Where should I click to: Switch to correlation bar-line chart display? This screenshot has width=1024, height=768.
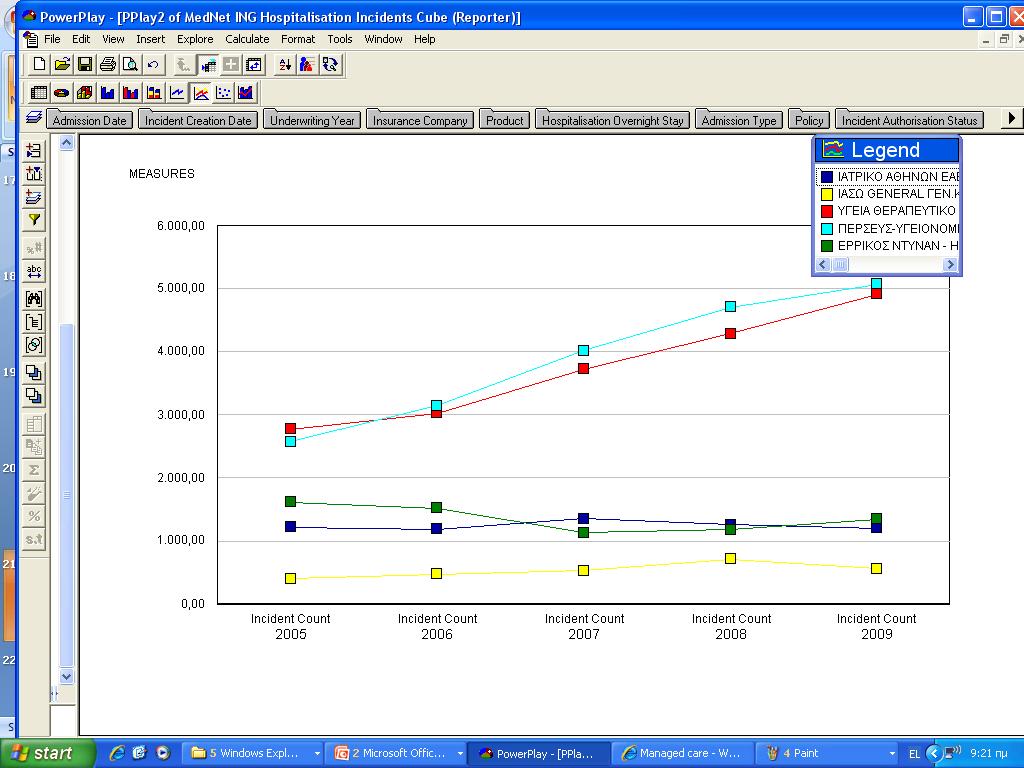pyautogui.click(x=246, y=93)
